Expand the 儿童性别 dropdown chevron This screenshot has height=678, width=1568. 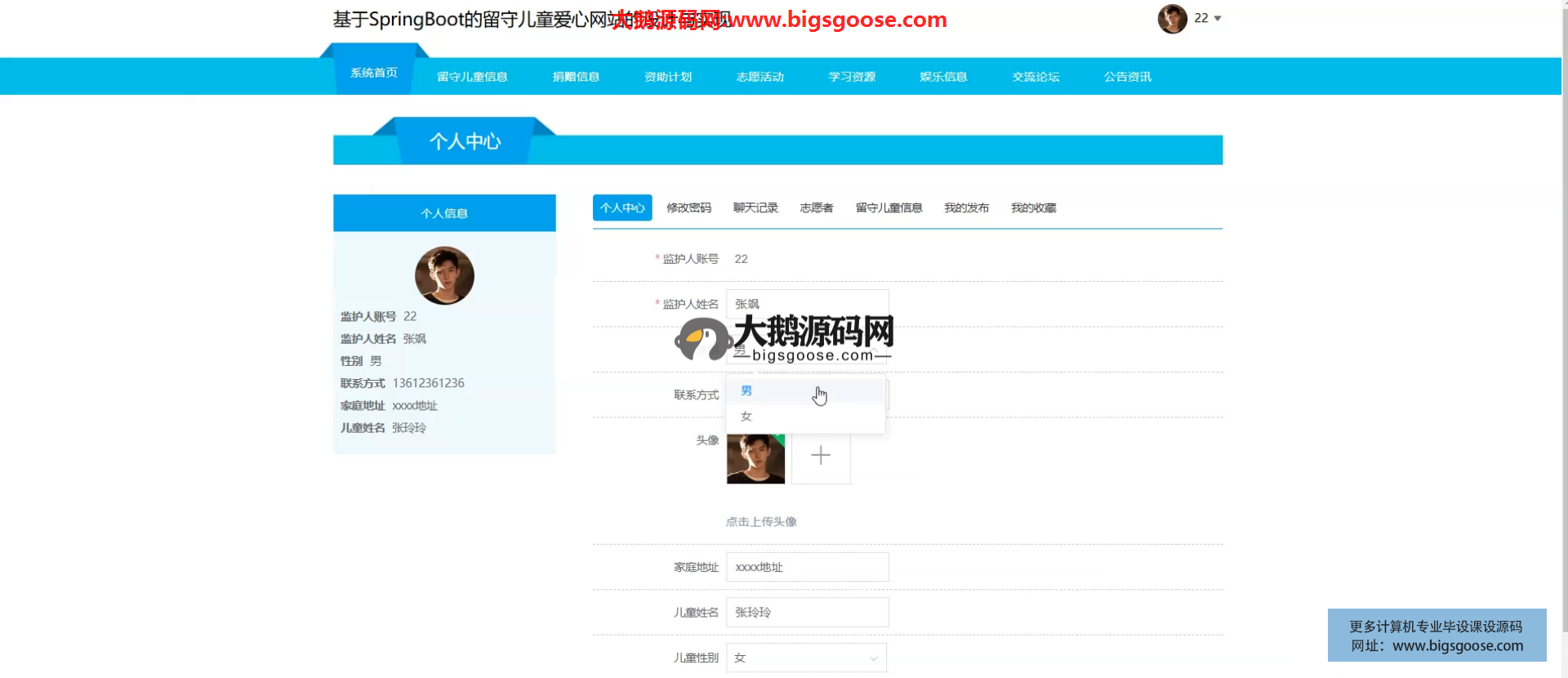[873, 658]
